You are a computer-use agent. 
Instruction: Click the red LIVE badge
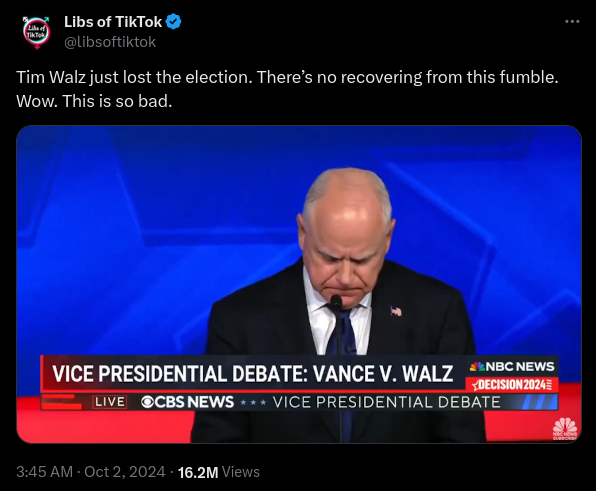pyautogui.click(x=110, y=402)
